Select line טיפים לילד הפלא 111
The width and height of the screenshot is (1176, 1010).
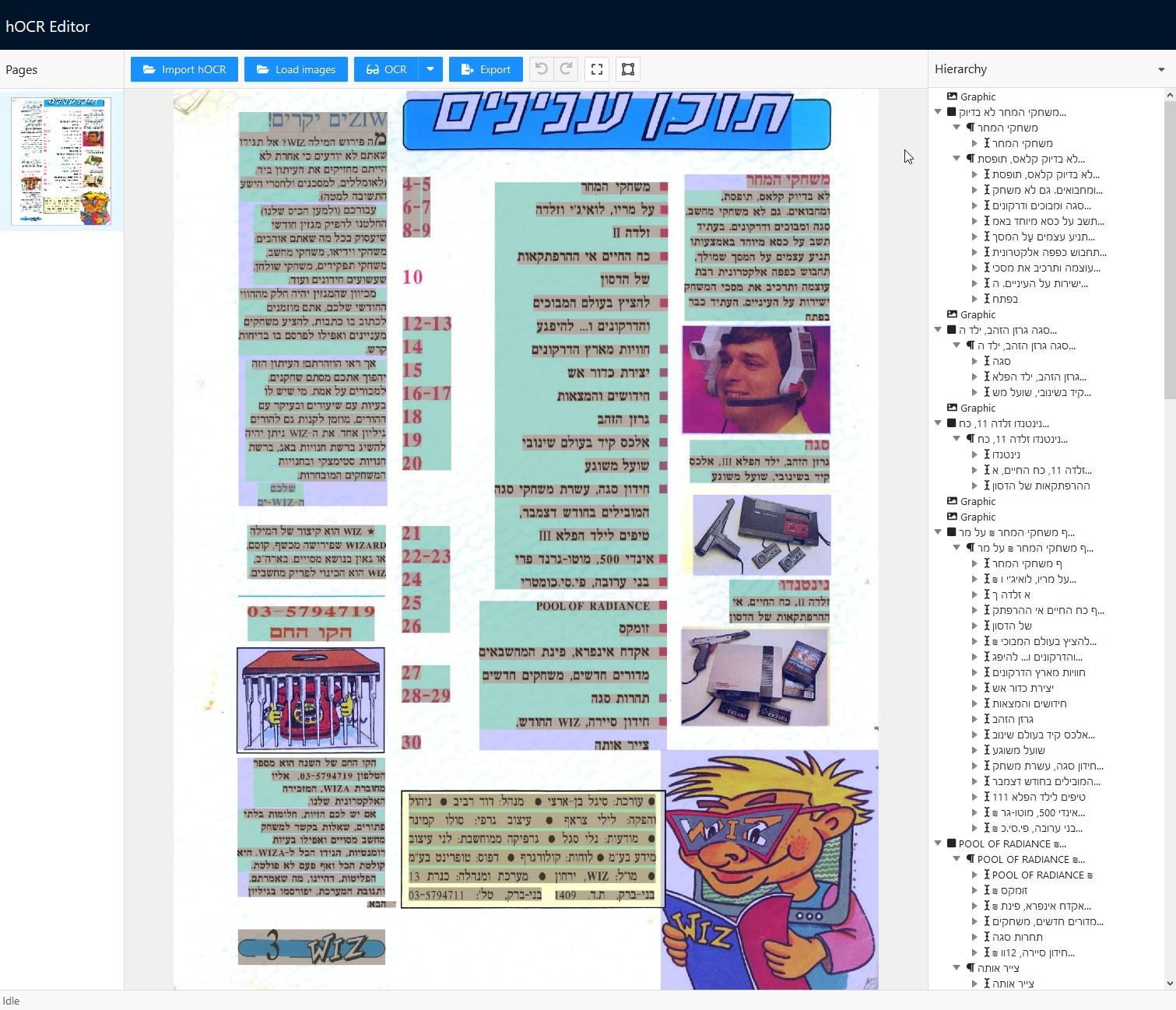[x=1038, y=797]
